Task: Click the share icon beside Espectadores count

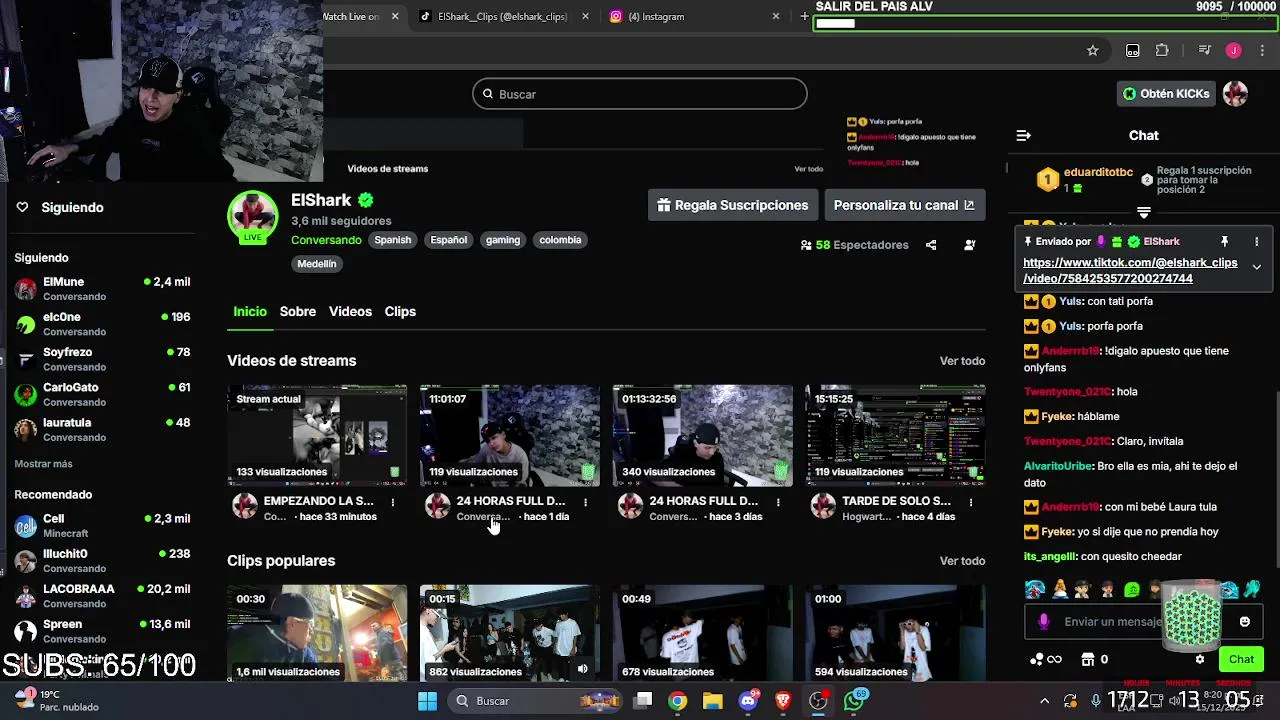Action: 931,245
